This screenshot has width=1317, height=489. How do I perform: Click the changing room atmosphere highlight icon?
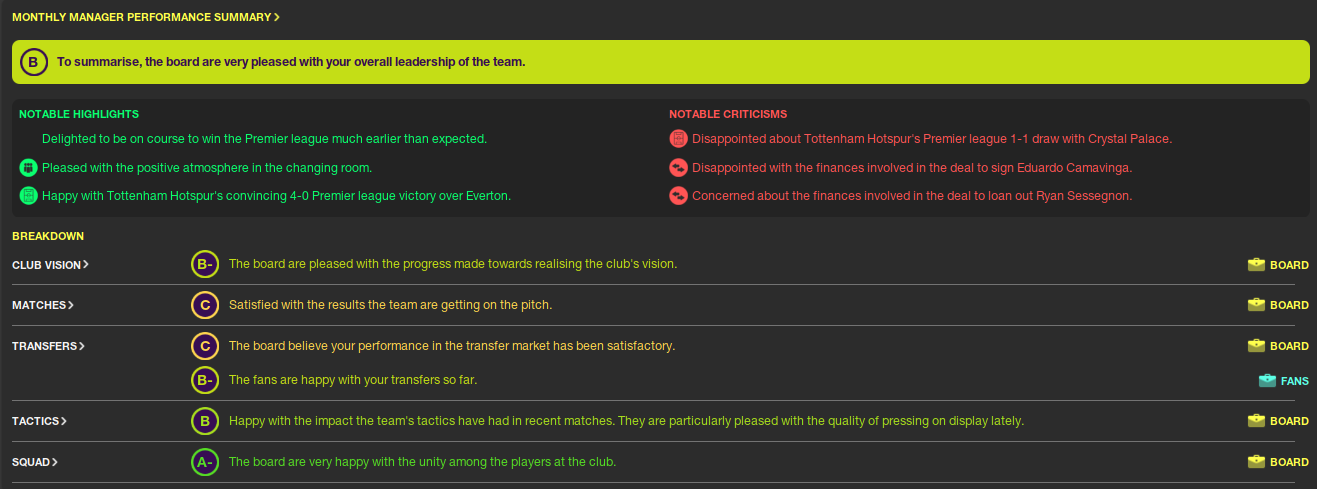[x=28, y=168]
